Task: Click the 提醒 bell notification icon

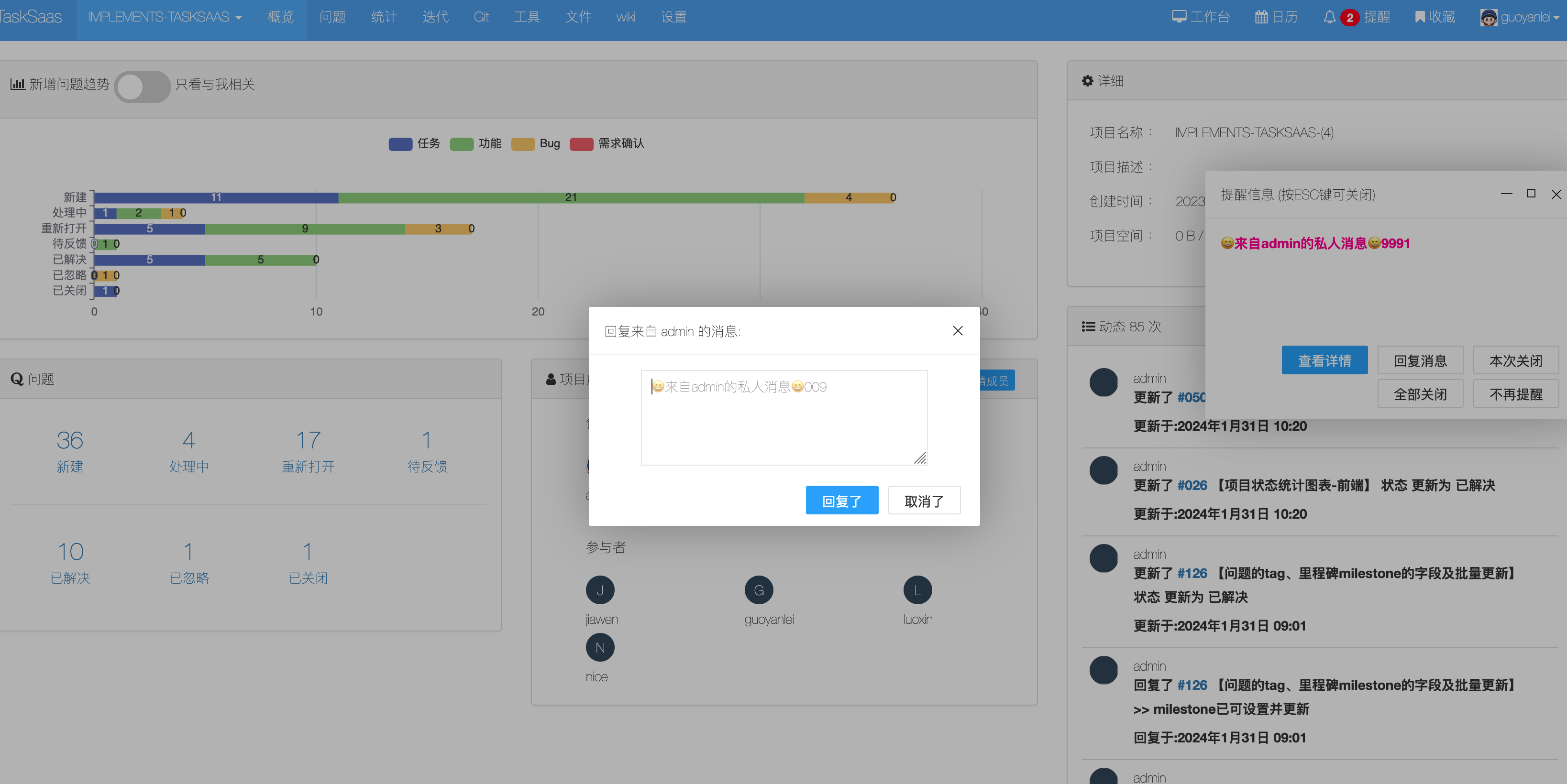Action: 1329,16
